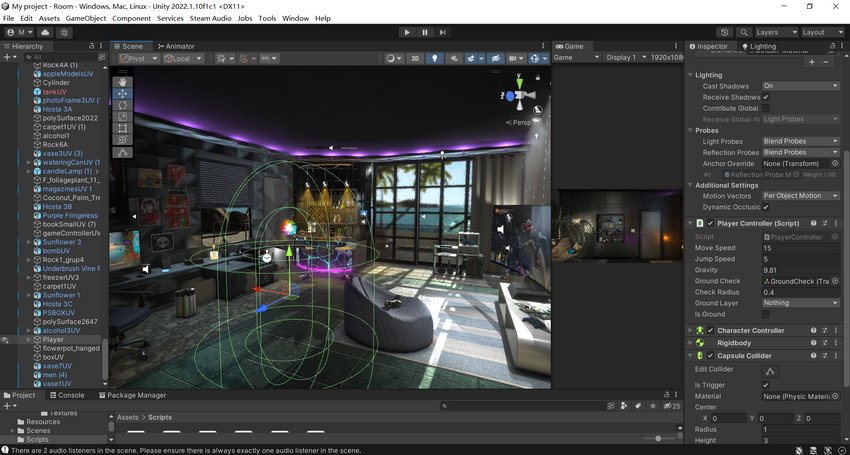The height and width of the screenshot is (455, 850).
Task: Click the Play button
Action: point(407,33)
